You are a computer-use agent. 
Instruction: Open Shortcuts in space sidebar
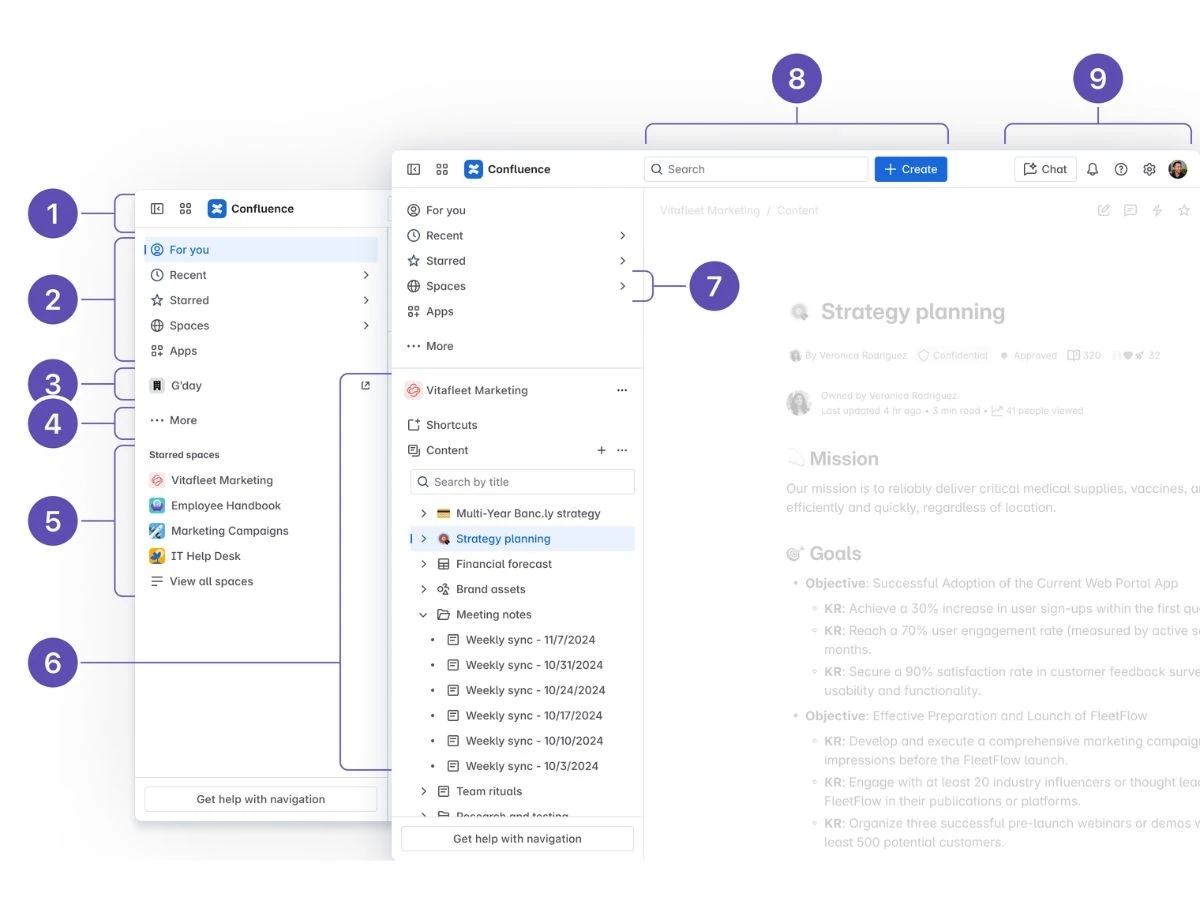coord(517,425)
